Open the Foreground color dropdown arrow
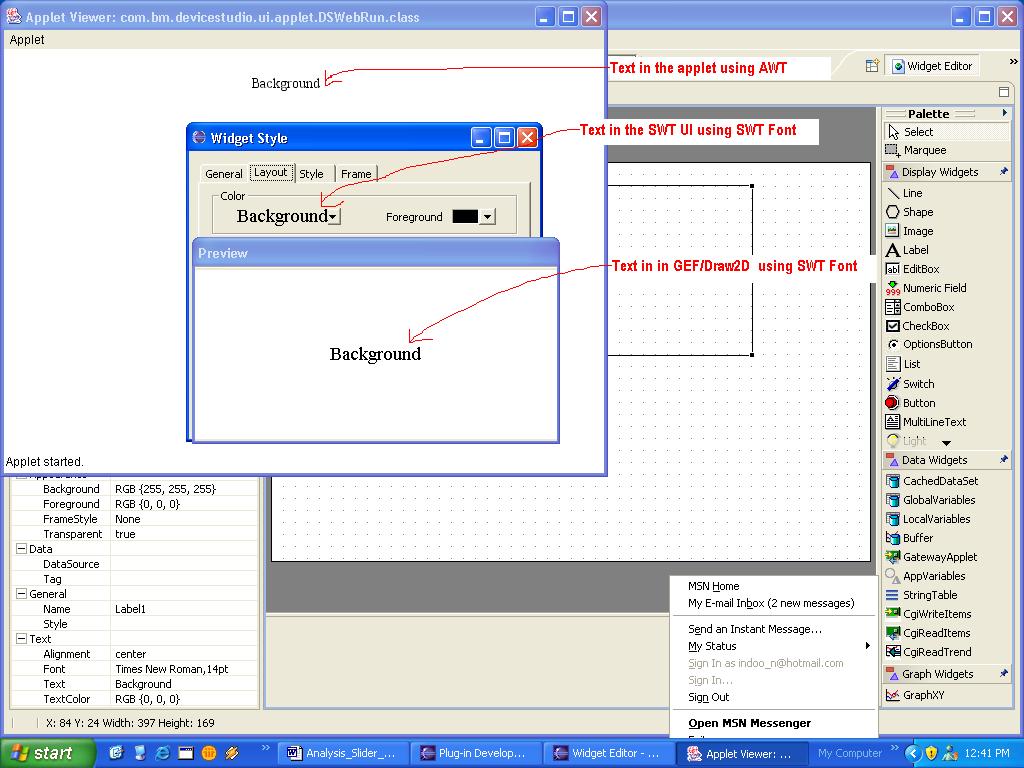Screen dimensions: 1024x768 (x=487, y=217)
